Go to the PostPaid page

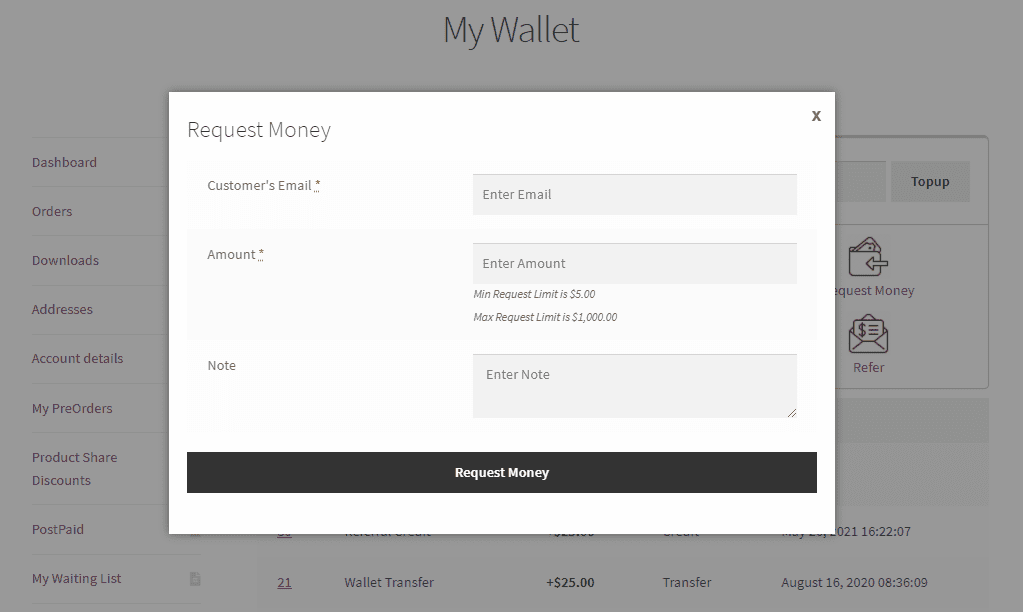coord(57,529)
